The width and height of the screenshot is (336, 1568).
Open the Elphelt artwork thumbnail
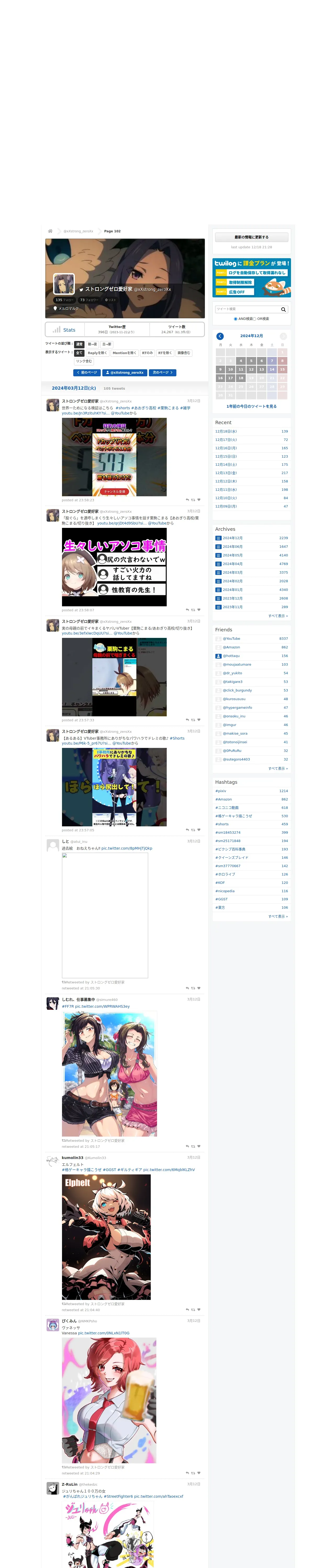[106, 1237]
